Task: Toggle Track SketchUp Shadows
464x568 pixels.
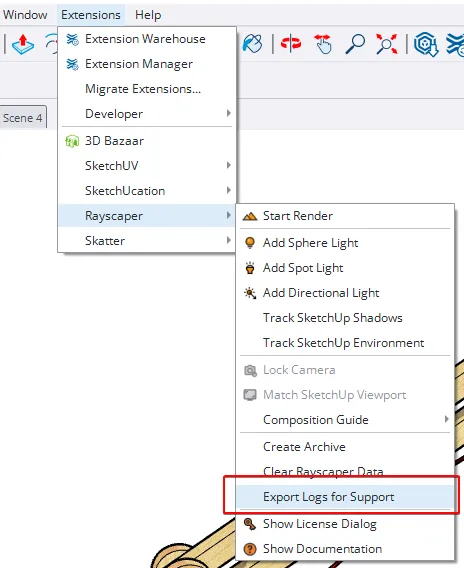Action: [345, 318]
